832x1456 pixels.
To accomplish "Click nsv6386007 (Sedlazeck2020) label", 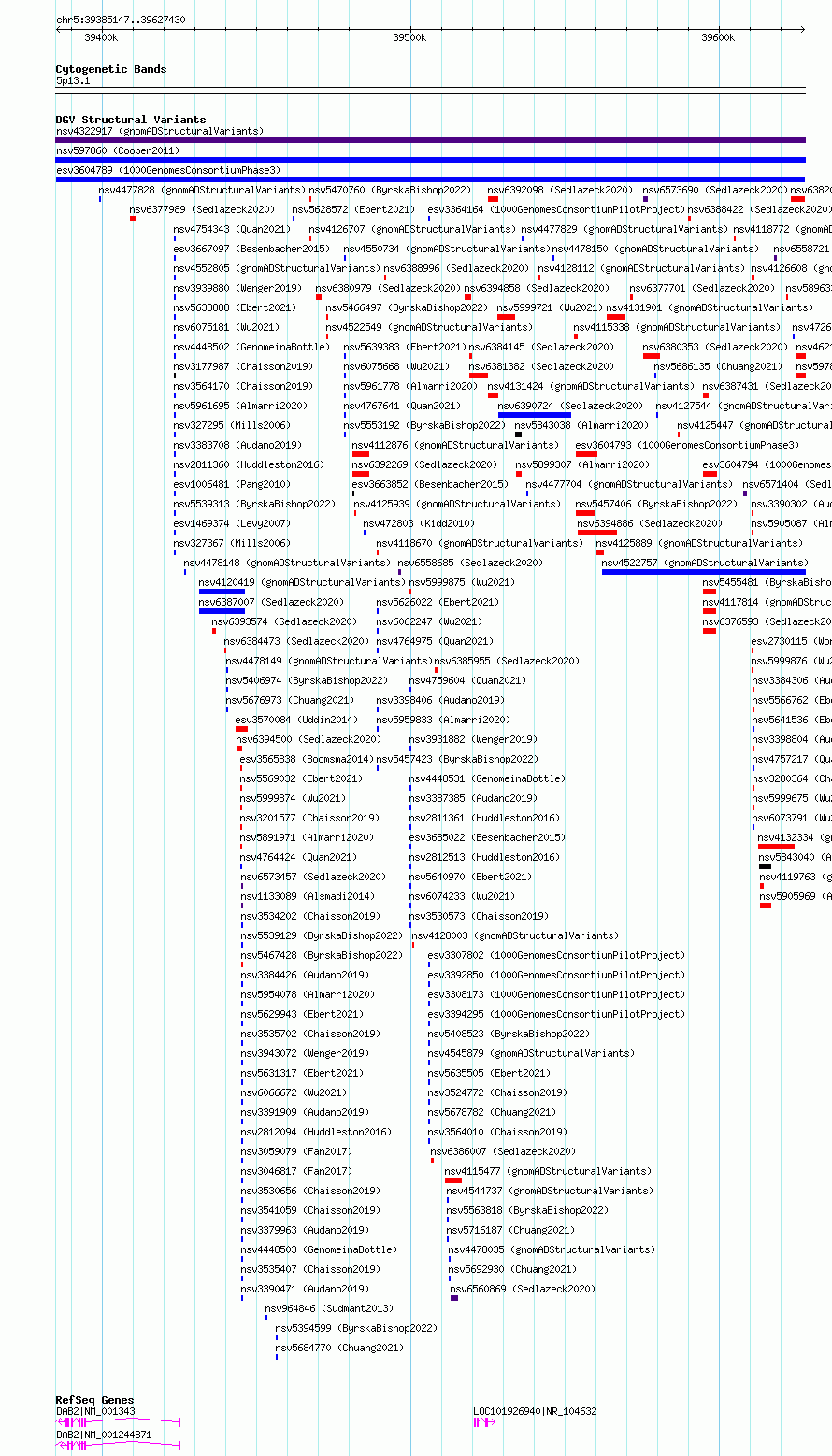I will (x=503, y=1151).
